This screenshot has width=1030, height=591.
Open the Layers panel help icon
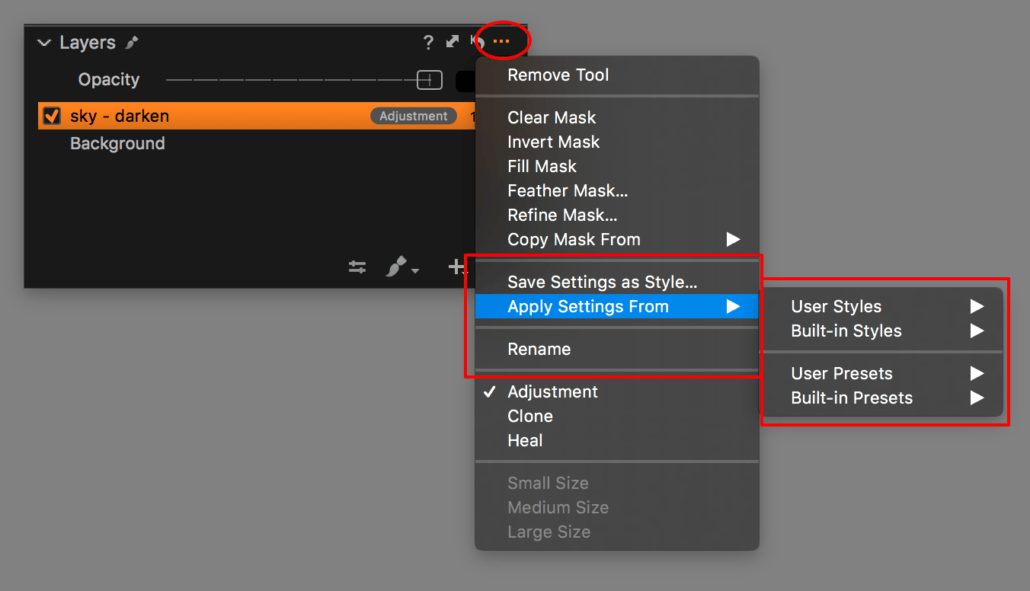coord(428,42)
